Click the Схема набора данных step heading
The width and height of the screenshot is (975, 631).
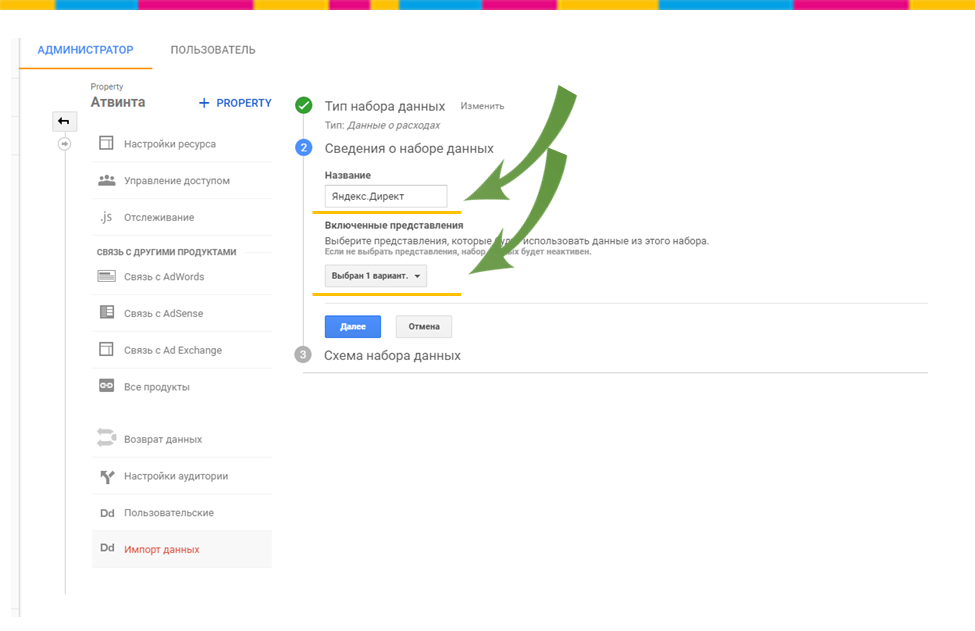coord(392,356)
